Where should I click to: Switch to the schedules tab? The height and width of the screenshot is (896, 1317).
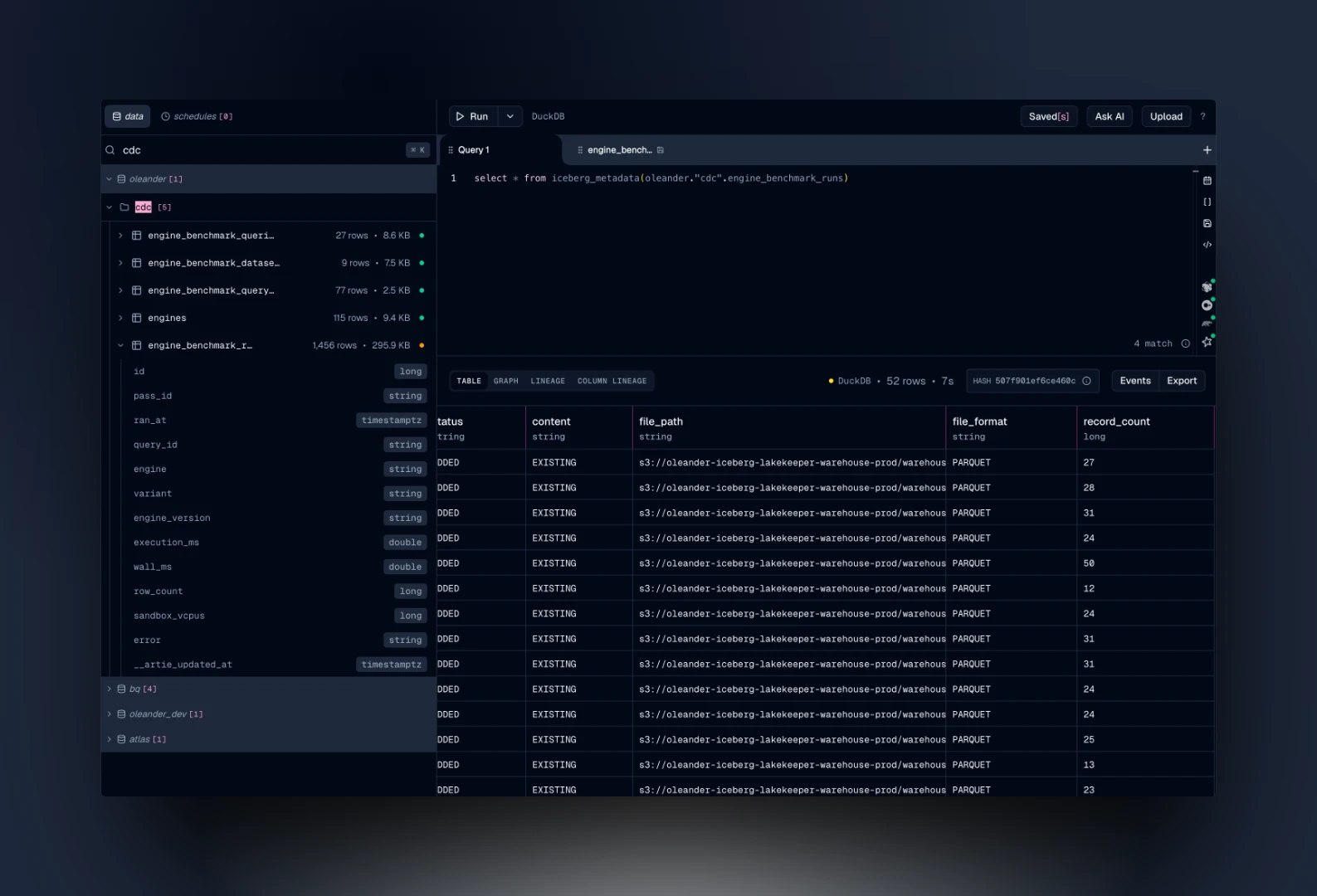tap(197, 117)
